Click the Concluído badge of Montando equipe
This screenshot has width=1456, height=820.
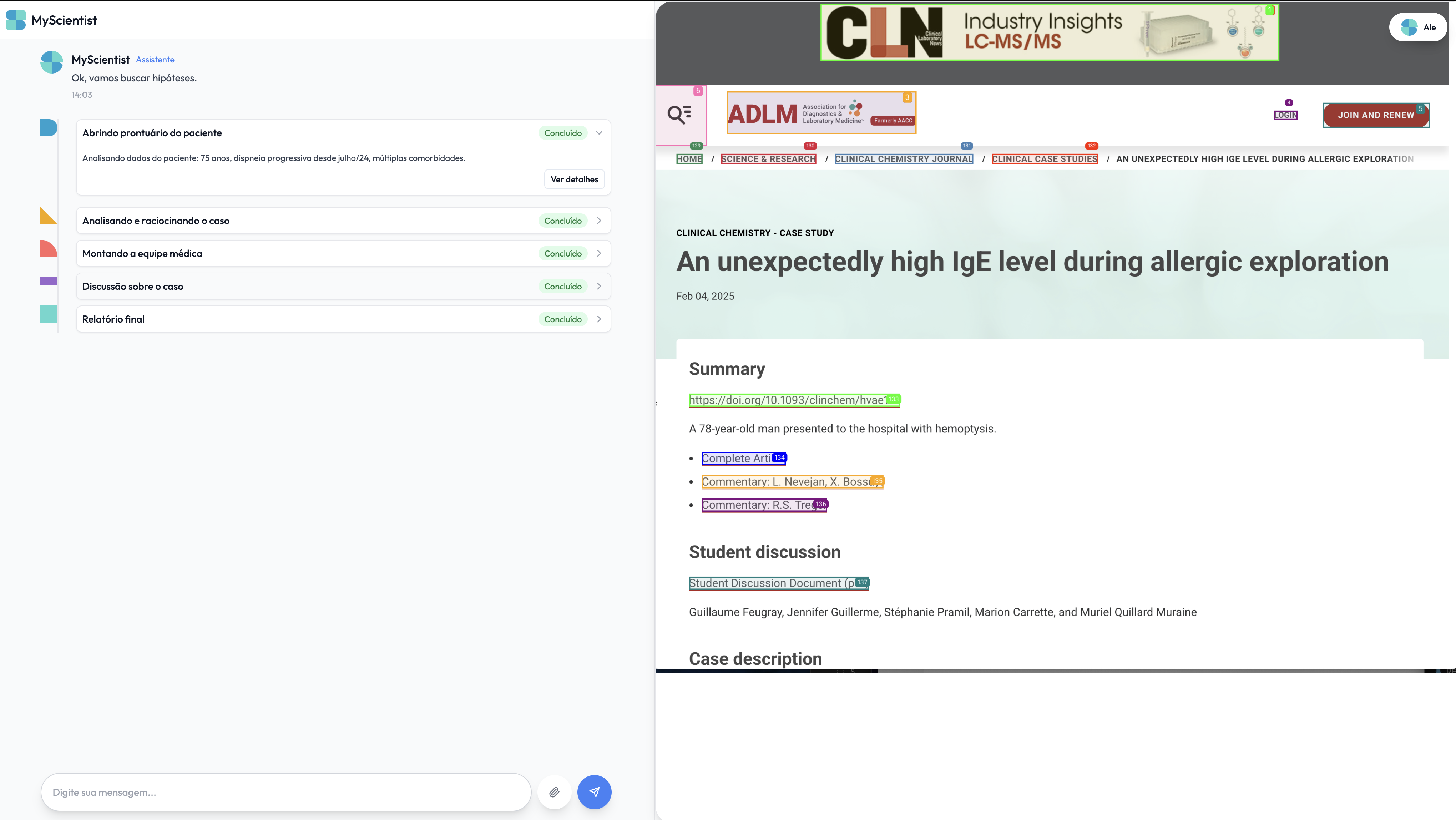pyautogui.click(x=562, y=253)
